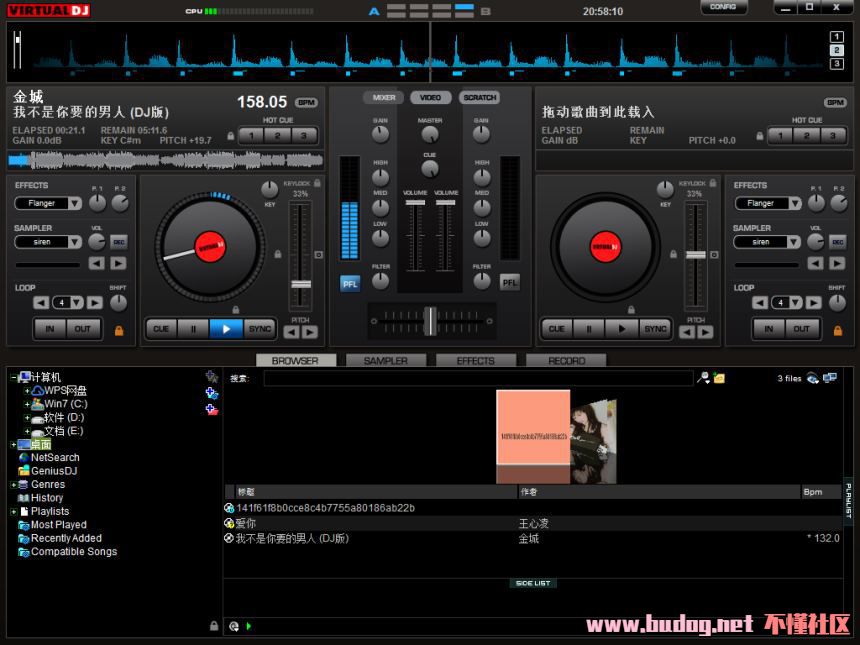
Task: Click the right deck sampler REC button
Action: [838, 242]
